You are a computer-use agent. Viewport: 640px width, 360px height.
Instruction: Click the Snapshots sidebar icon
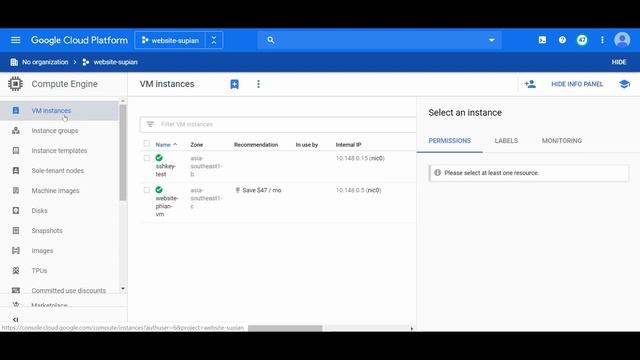click(x=16, y=231)
